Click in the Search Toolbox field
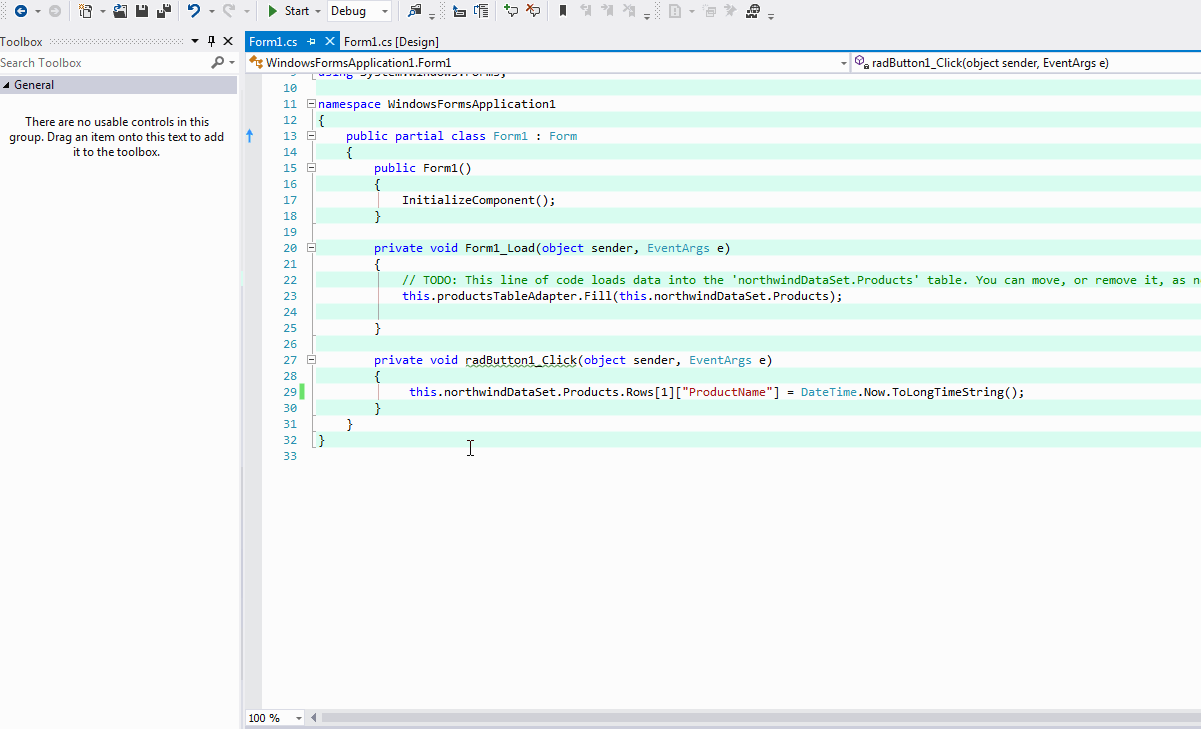Screen dimensions: 1201x729 point(100,62)
